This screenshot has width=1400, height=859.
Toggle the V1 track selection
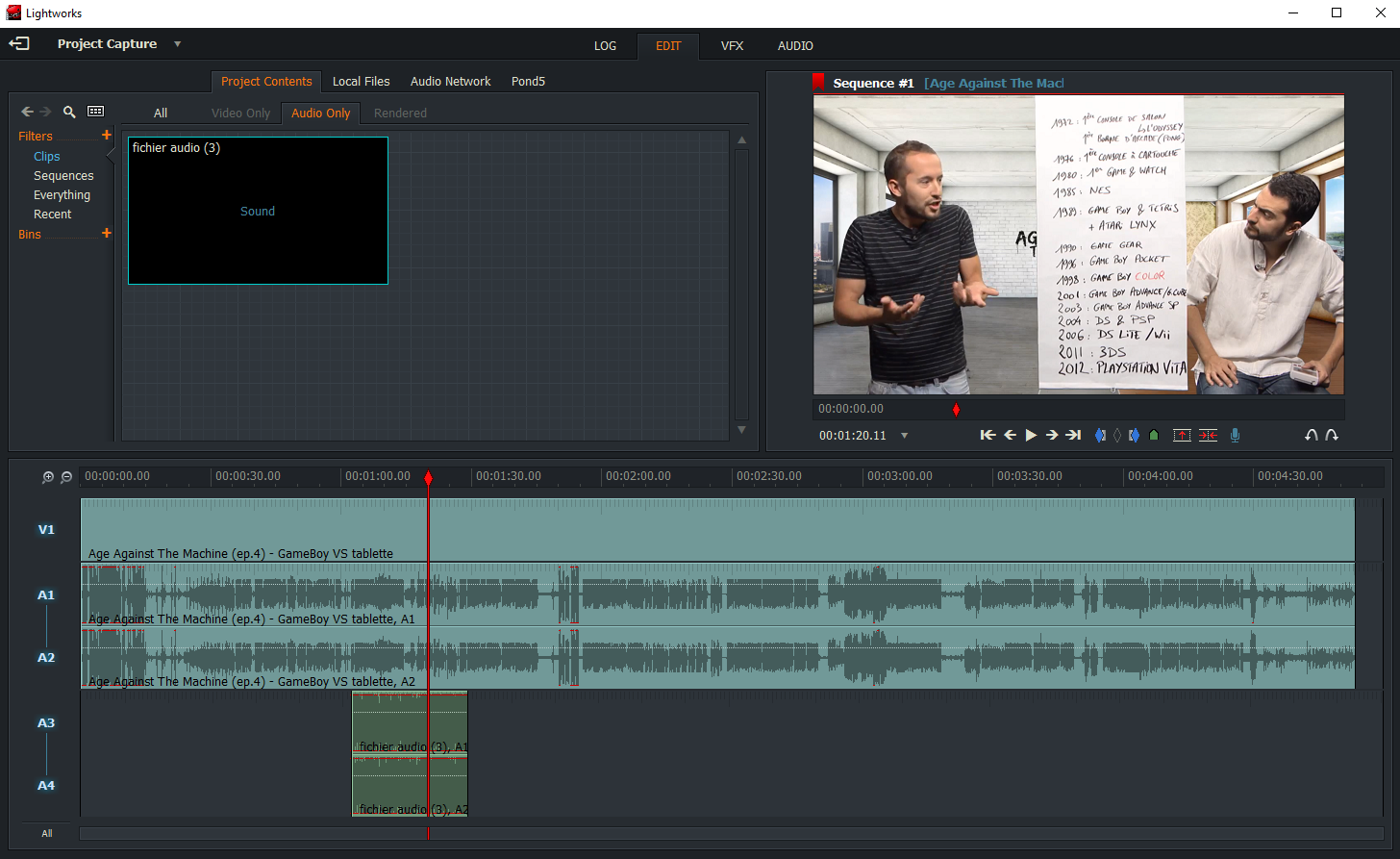pos(46,530)
